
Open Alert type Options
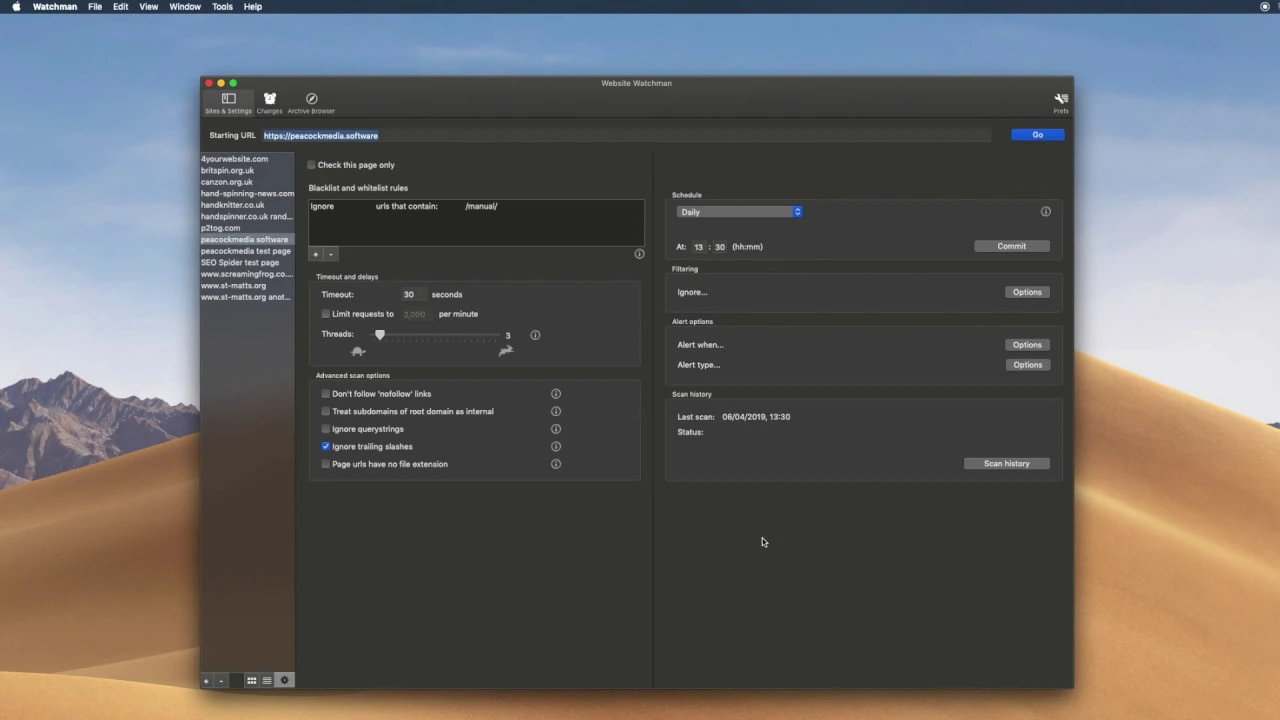(x=1027, y=365)
